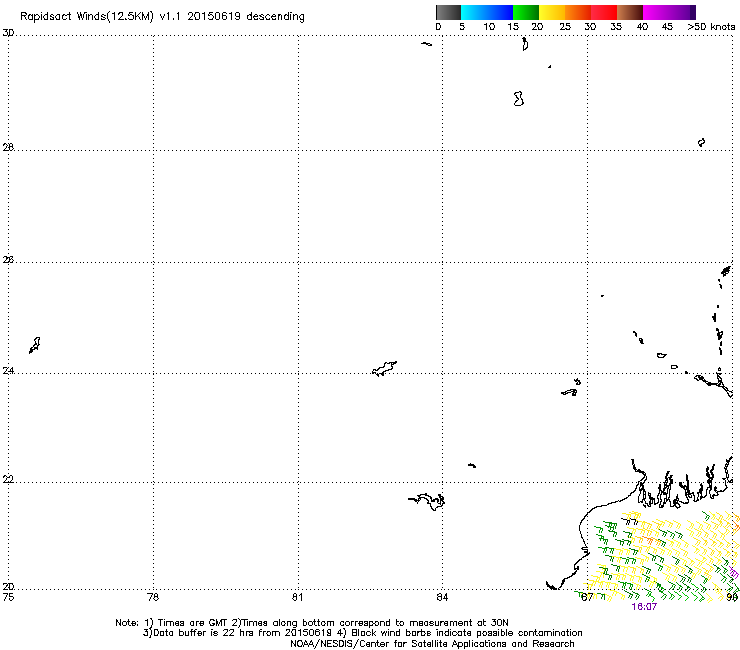Click the magenta wind barb near right edge
Screen dimensions: 740x650
[x=733, y=573]
